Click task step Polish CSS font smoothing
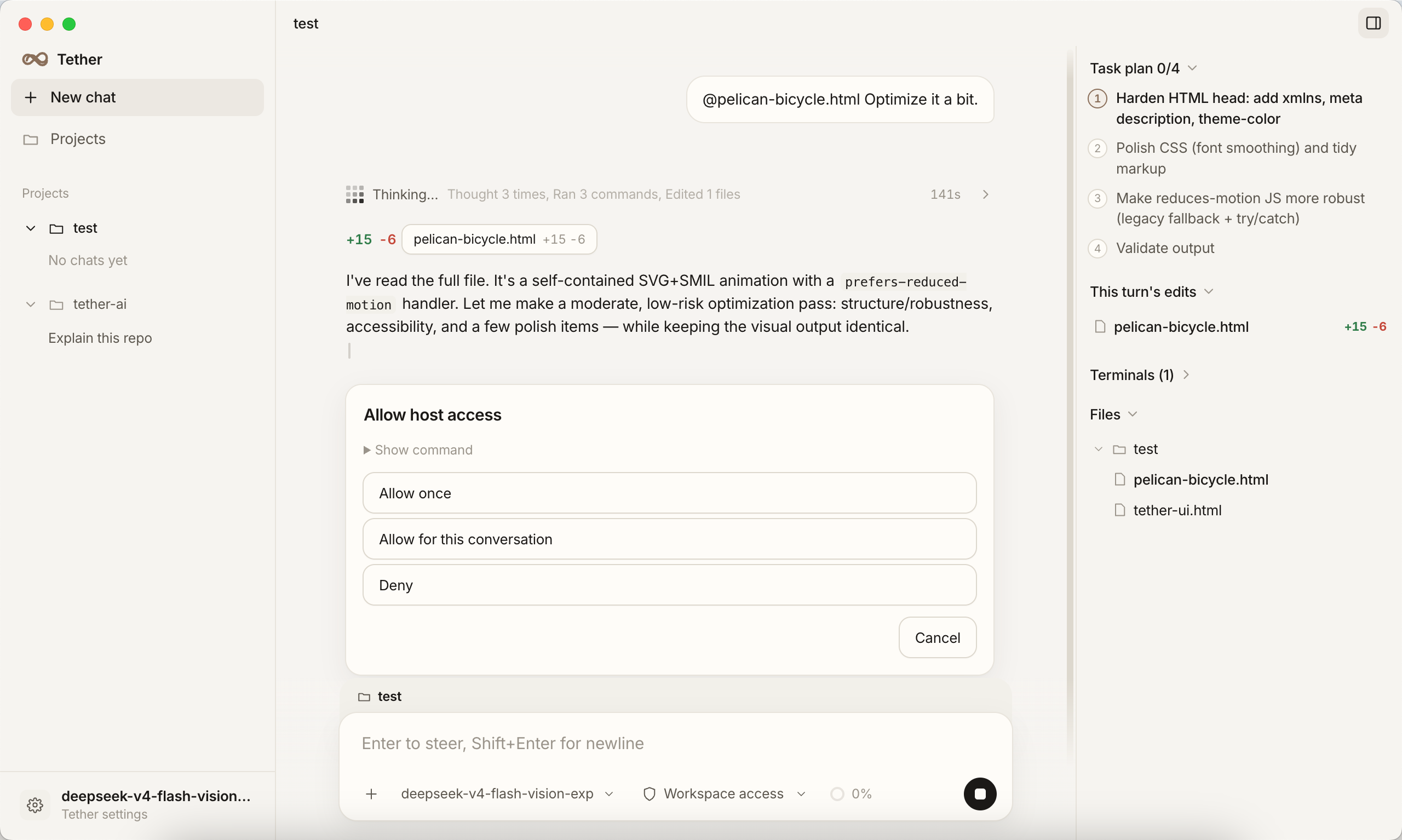 [x=1236, y=158]
